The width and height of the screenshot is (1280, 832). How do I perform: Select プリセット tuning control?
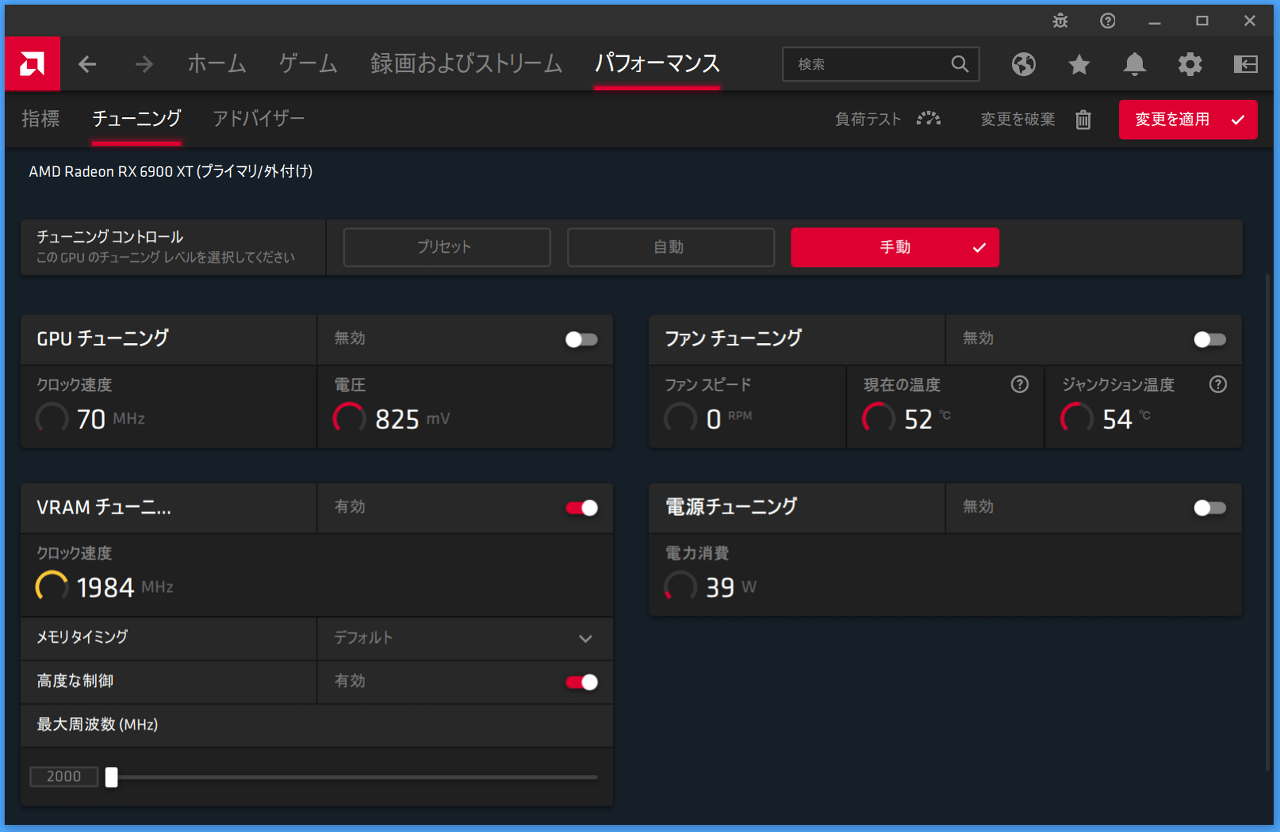pos(447,247)
